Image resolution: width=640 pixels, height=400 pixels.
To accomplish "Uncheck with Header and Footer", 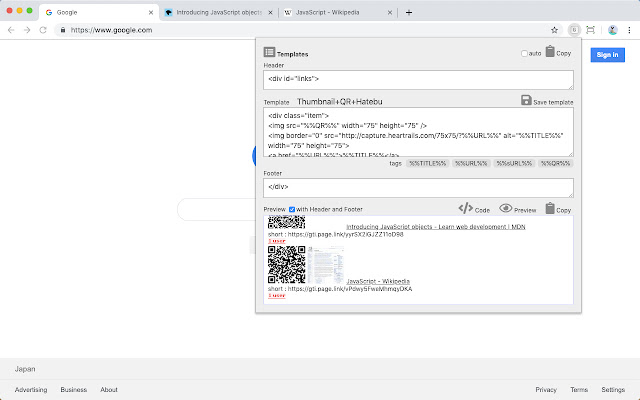I will [292, 209].
